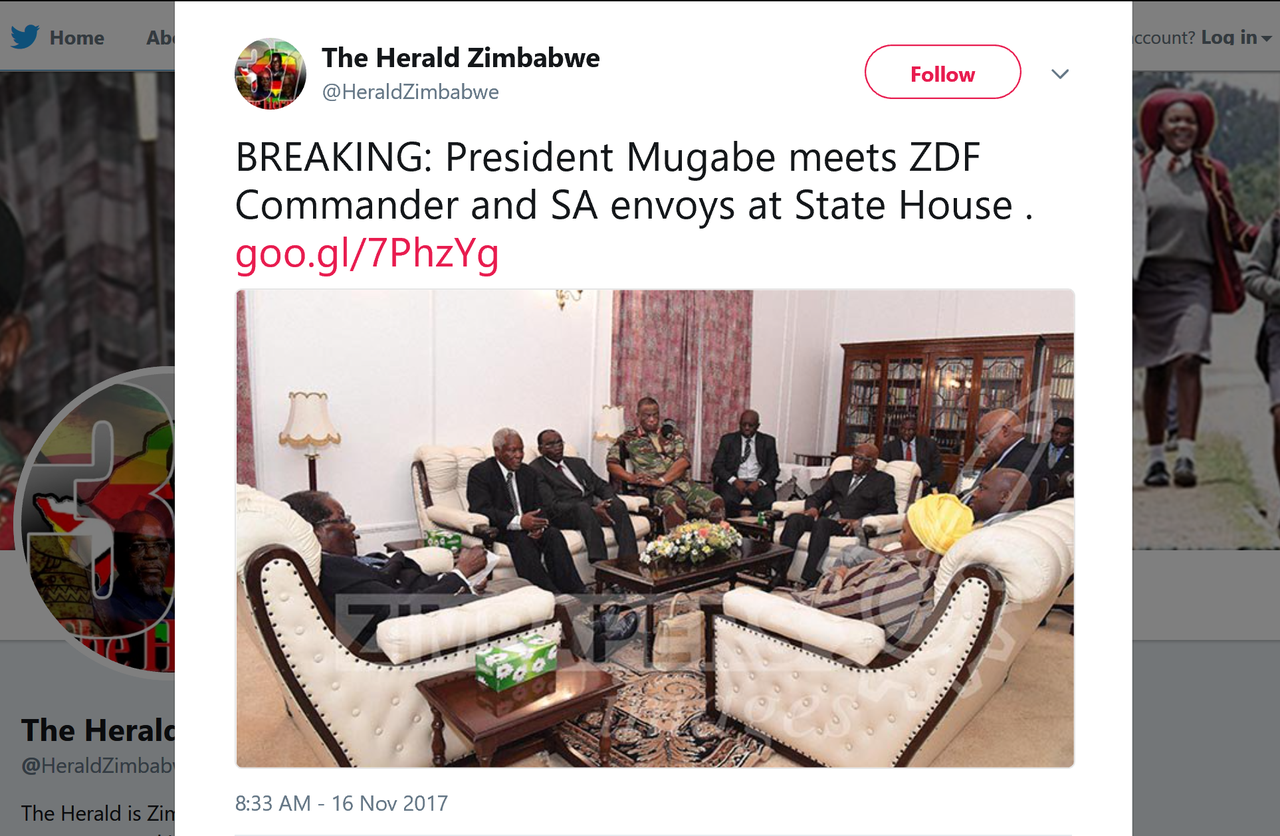Click the caret arrow beside Log in

point(1267,38)
